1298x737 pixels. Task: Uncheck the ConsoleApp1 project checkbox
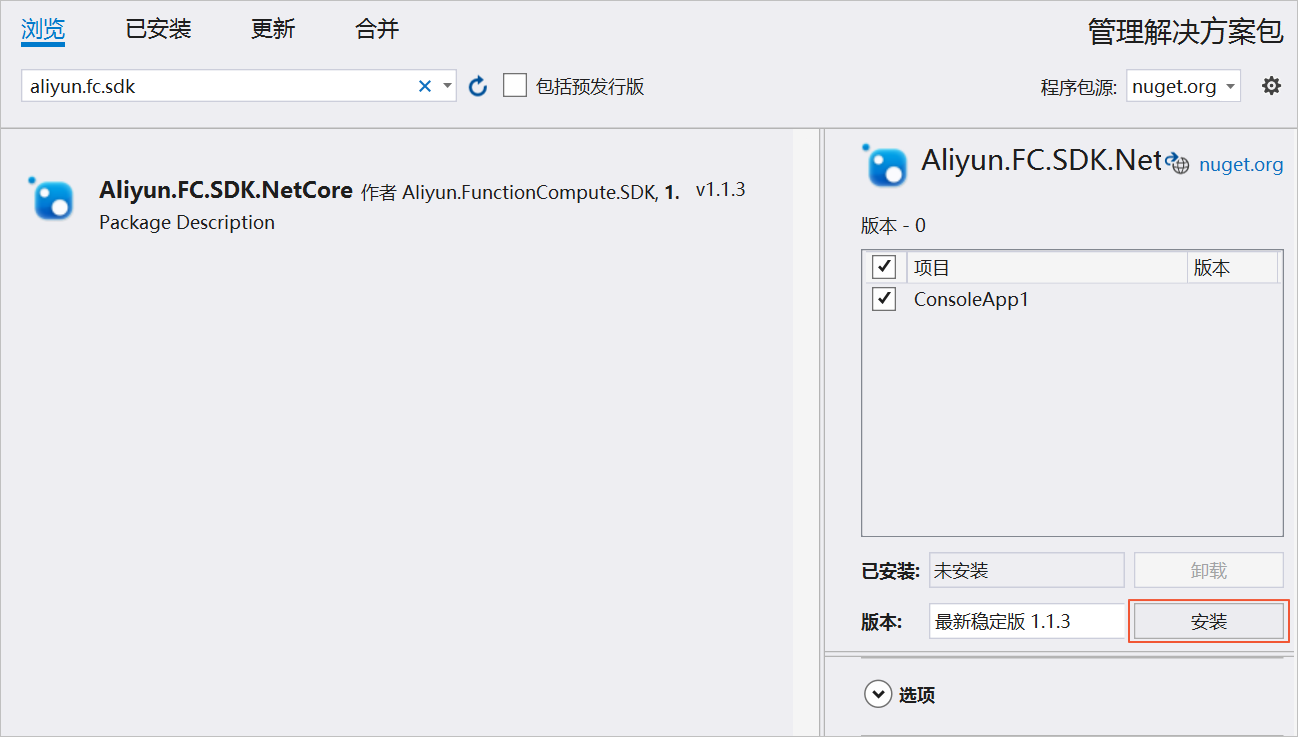point(884,299)
